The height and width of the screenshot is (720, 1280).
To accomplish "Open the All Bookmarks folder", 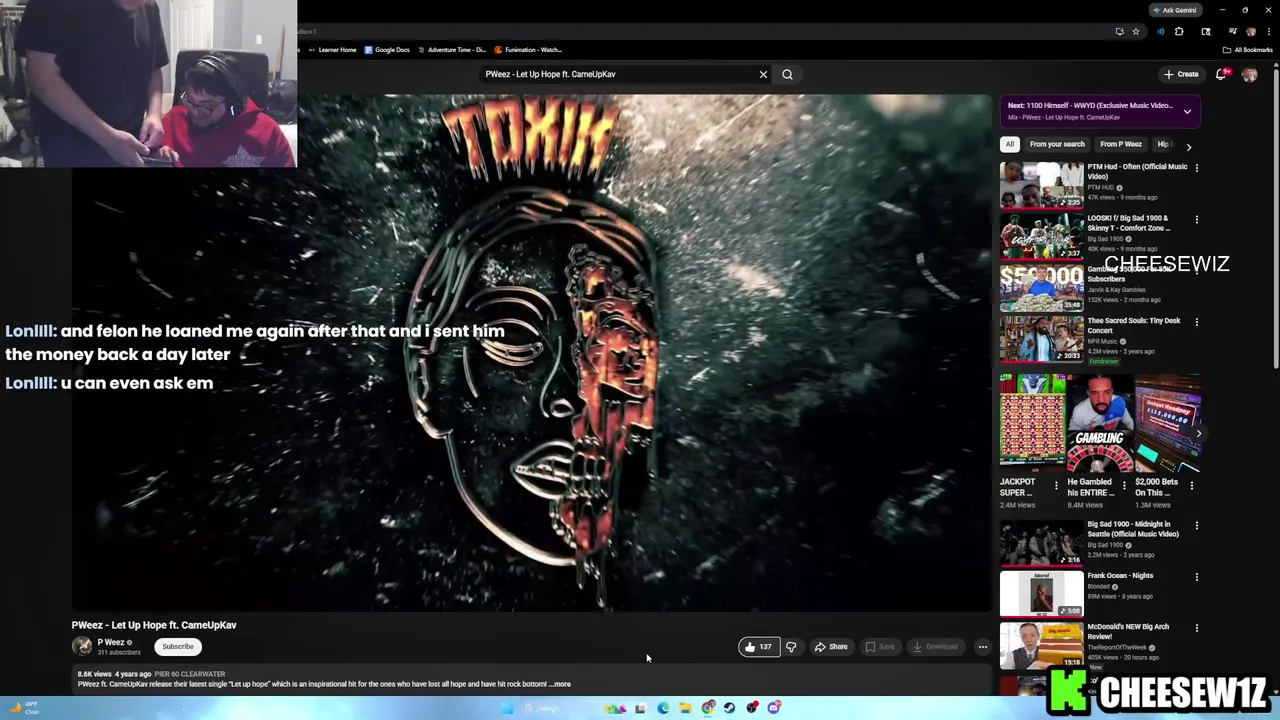I will pyautogui.click(x=1247, y=50).
